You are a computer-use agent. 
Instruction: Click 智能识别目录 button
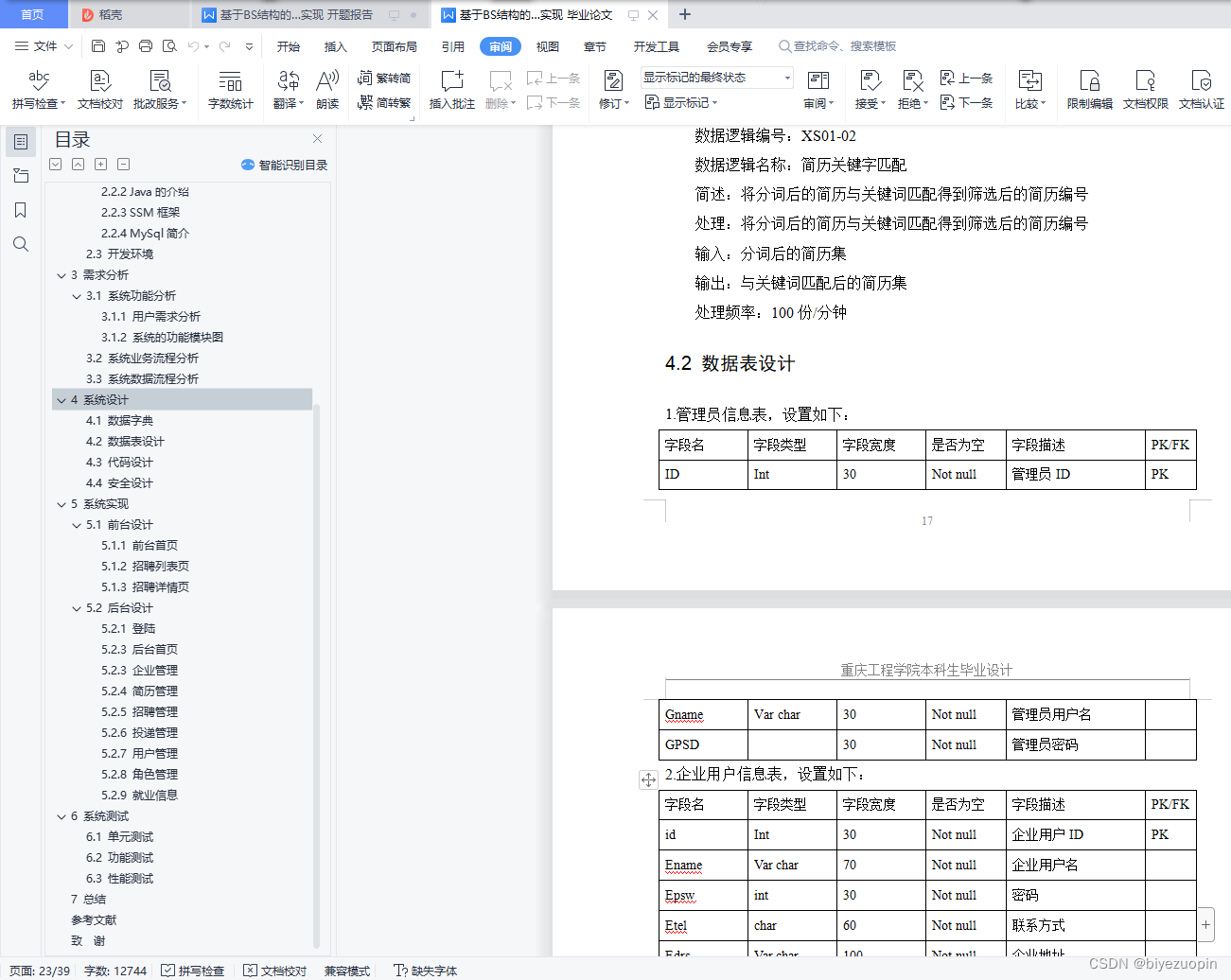click(x=284, y=165)
